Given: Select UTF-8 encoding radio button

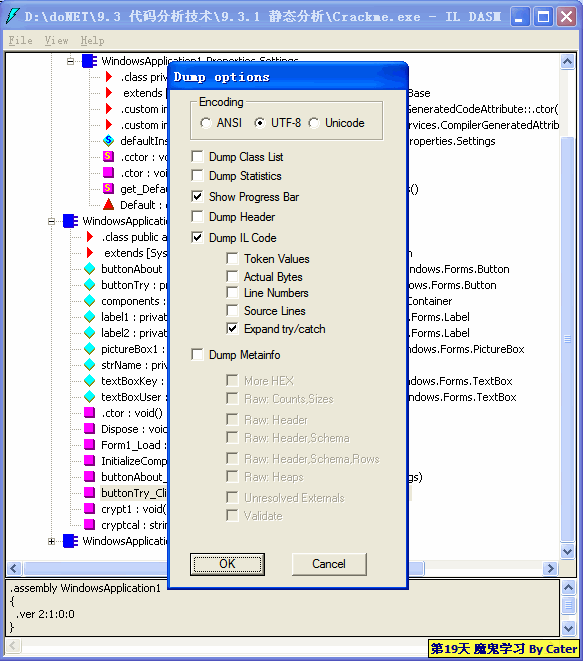Looking at the screenshot, I should [x=260, y=123].
